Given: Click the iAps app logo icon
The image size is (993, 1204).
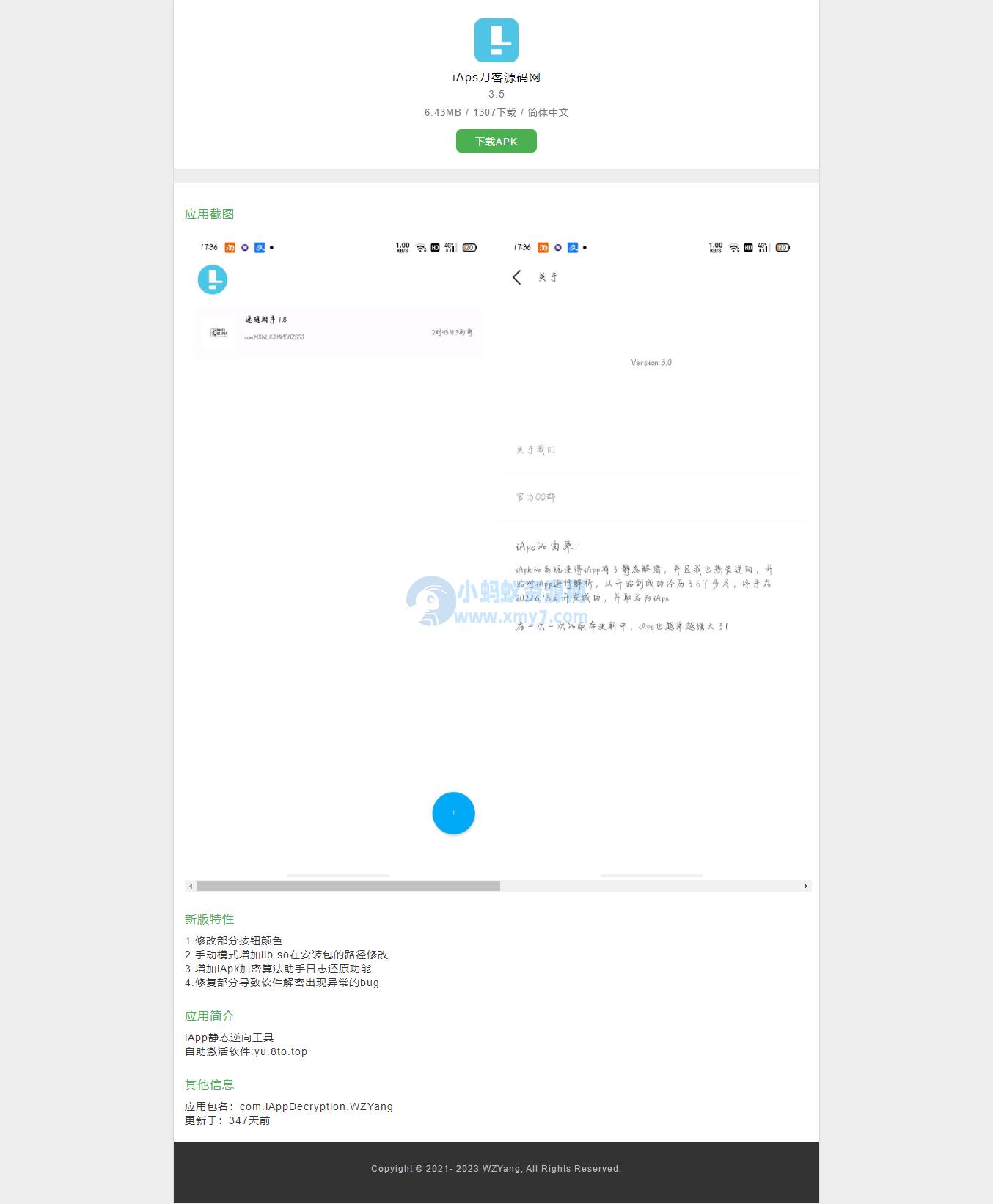Looking at the screenshot, I should 496,40.
